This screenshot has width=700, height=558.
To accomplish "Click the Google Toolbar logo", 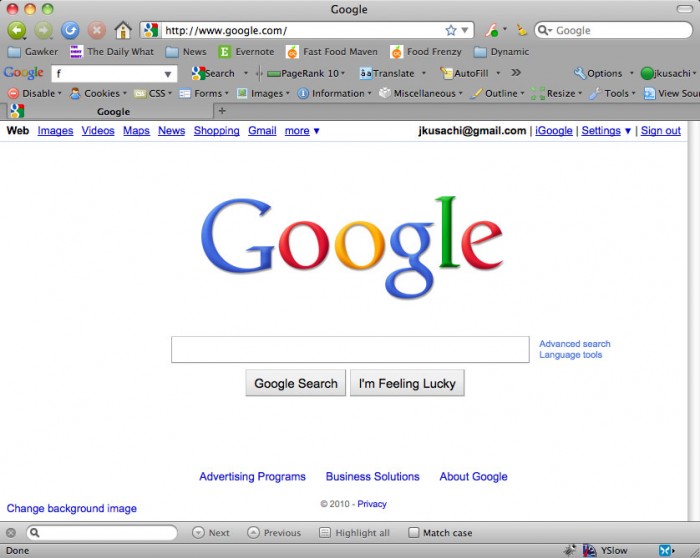I will click(24, 73).
